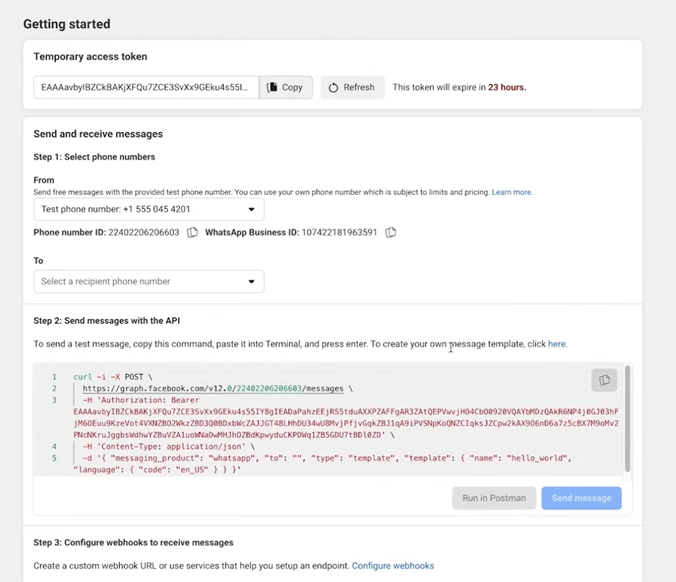Viewport: 676px width, 582px height.
Task: Copy the Phone number ID using its icon
Action: pyautogui.click(x=192, y=232)
